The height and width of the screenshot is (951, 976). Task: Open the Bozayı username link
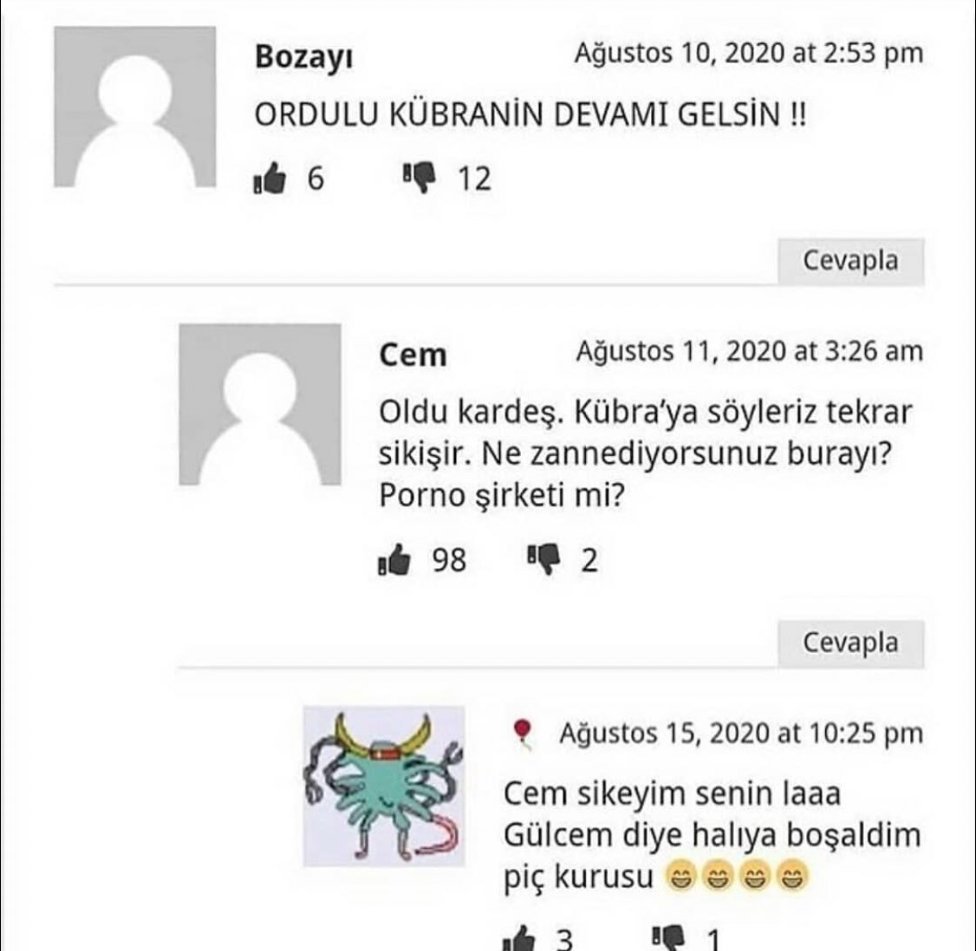coord(304,57)
